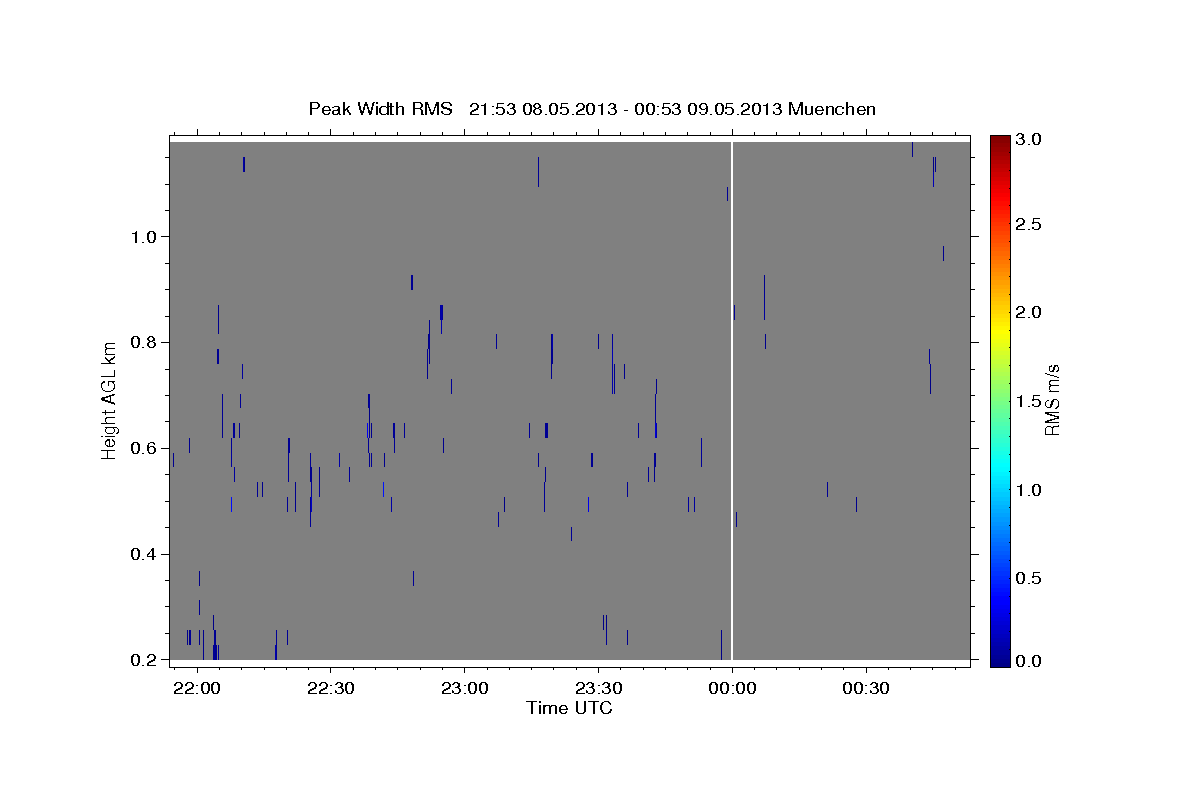Click the 00:30 time tick label
Screen dimensions: 1200x800
[x=865, y=689]
